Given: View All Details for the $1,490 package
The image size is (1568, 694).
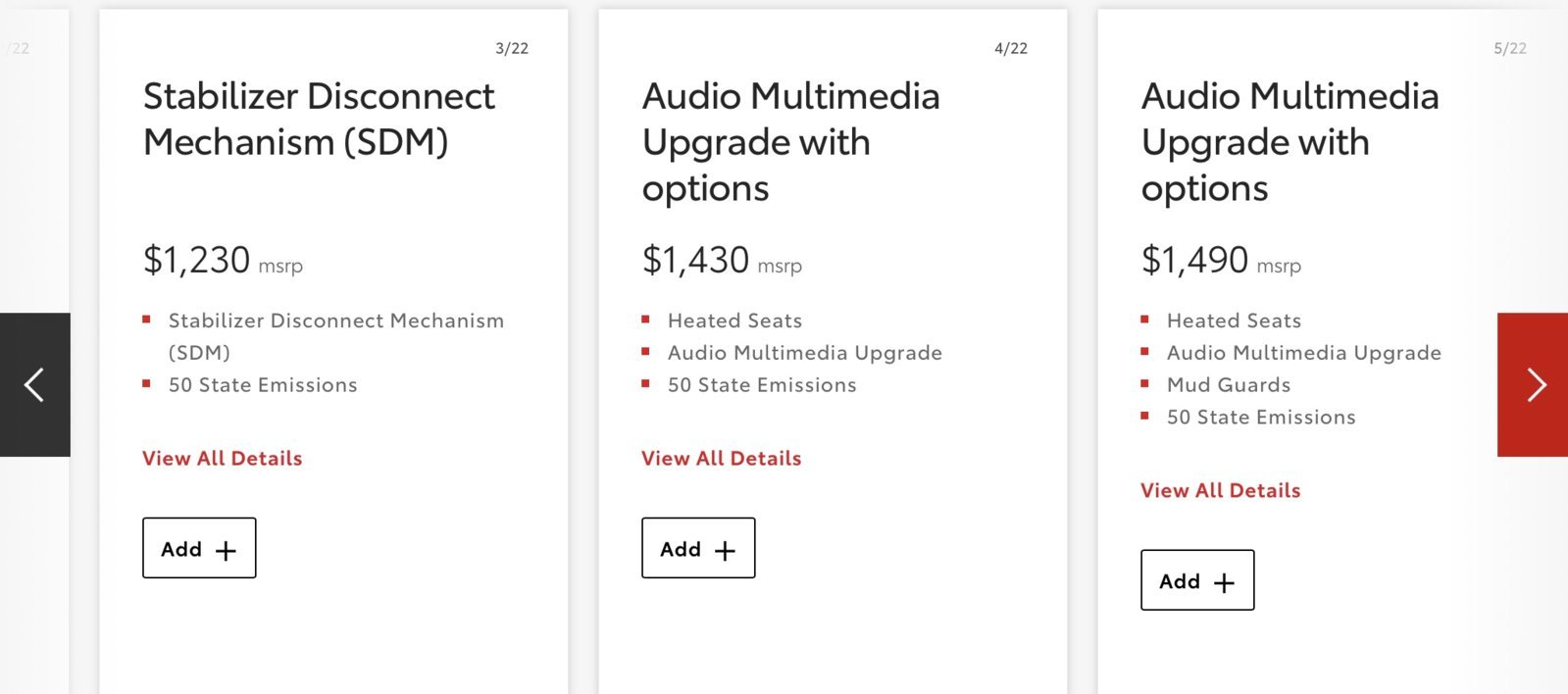Looking at the screenshot, I should pos(1221,490).
